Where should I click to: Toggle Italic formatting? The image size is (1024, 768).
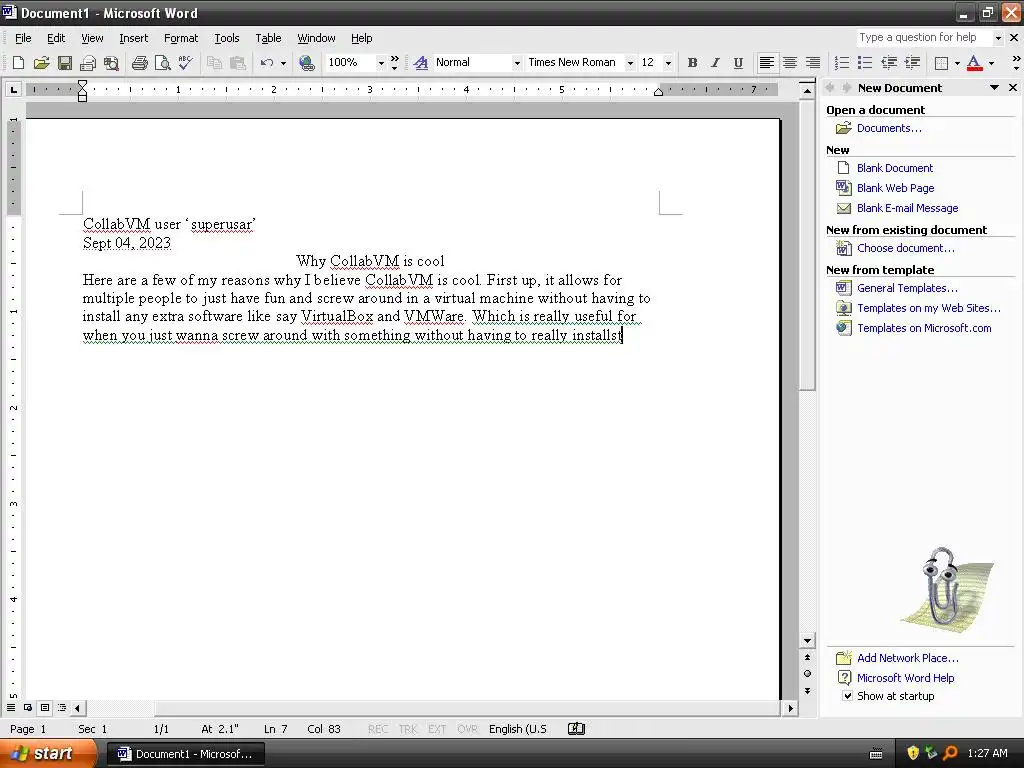pos(715,63)
